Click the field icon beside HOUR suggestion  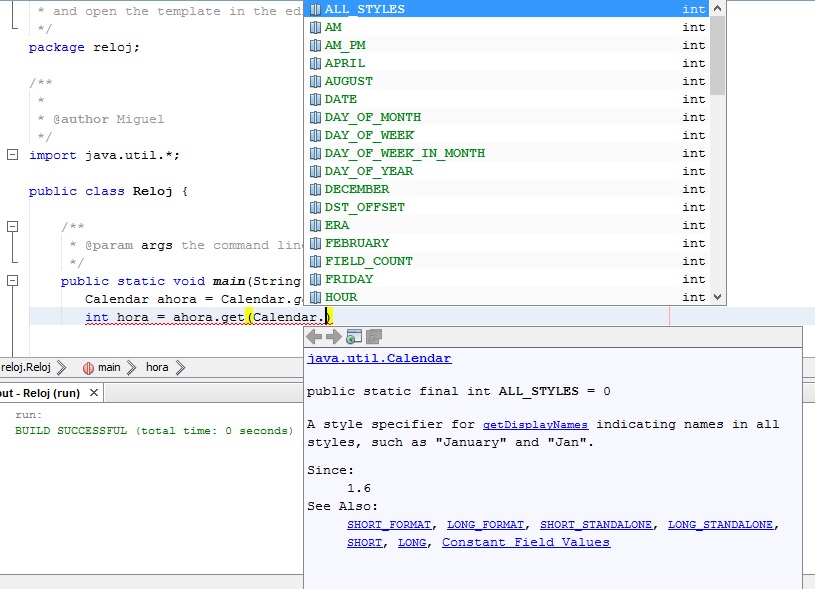(316, 297)
